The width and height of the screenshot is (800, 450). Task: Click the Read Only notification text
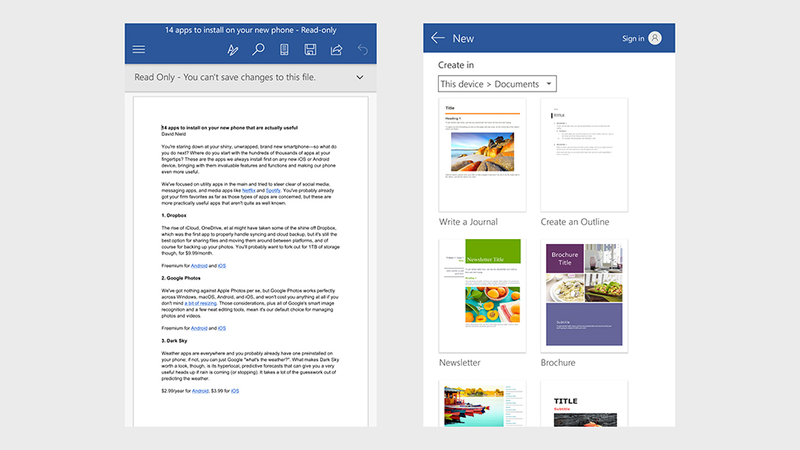[x=225, y=77]
